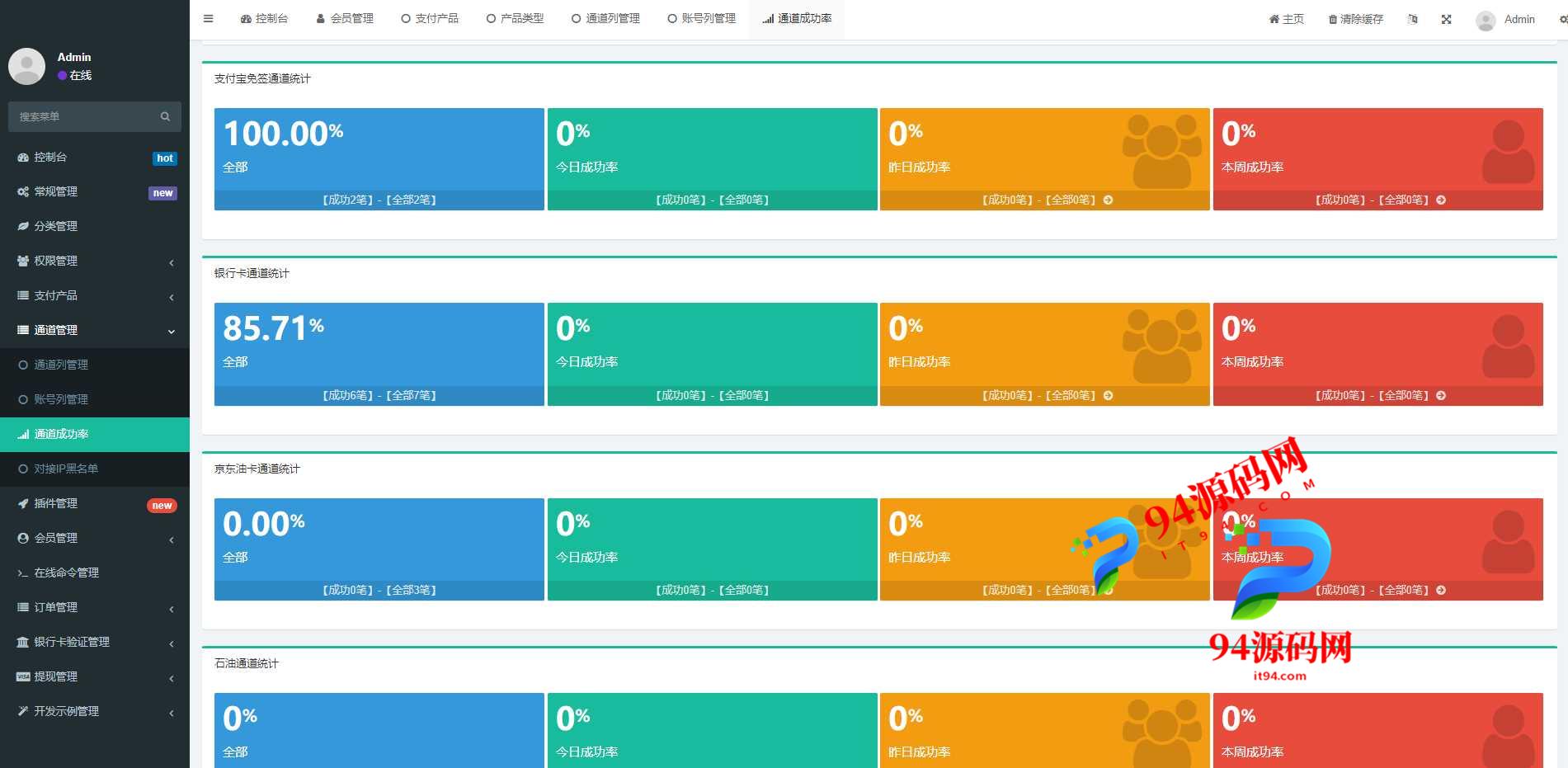Open 分类管理 leaf icon in sidebar

tap(23, 226)
